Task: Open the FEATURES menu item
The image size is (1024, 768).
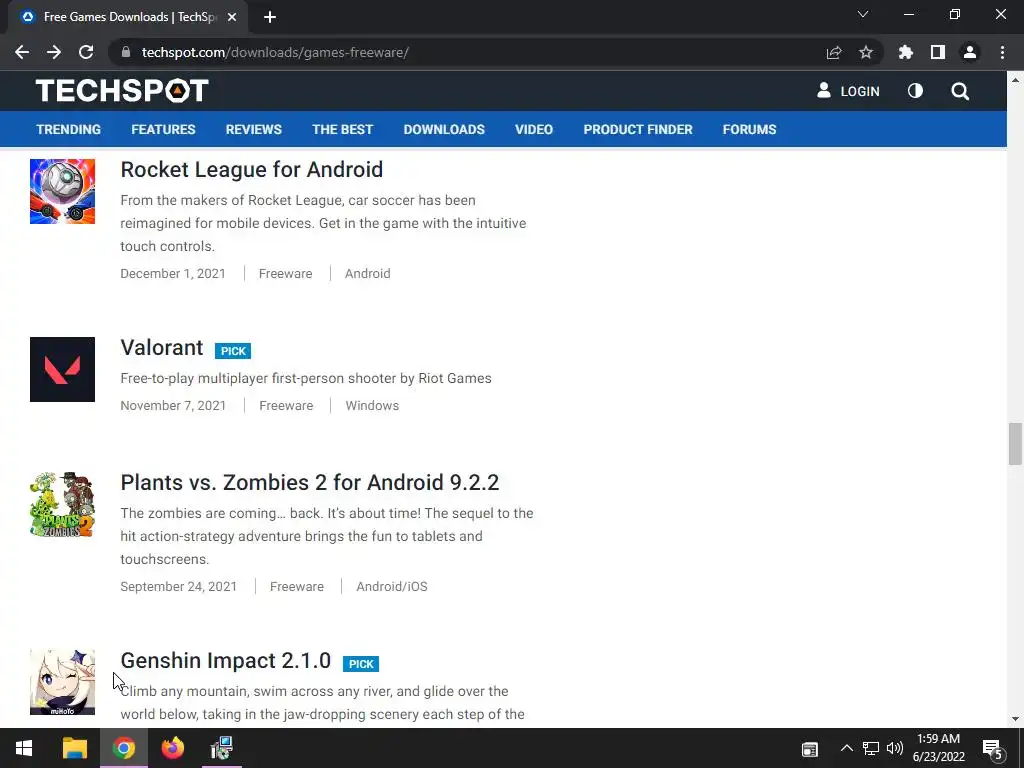Action: click(x=163, y=129)
